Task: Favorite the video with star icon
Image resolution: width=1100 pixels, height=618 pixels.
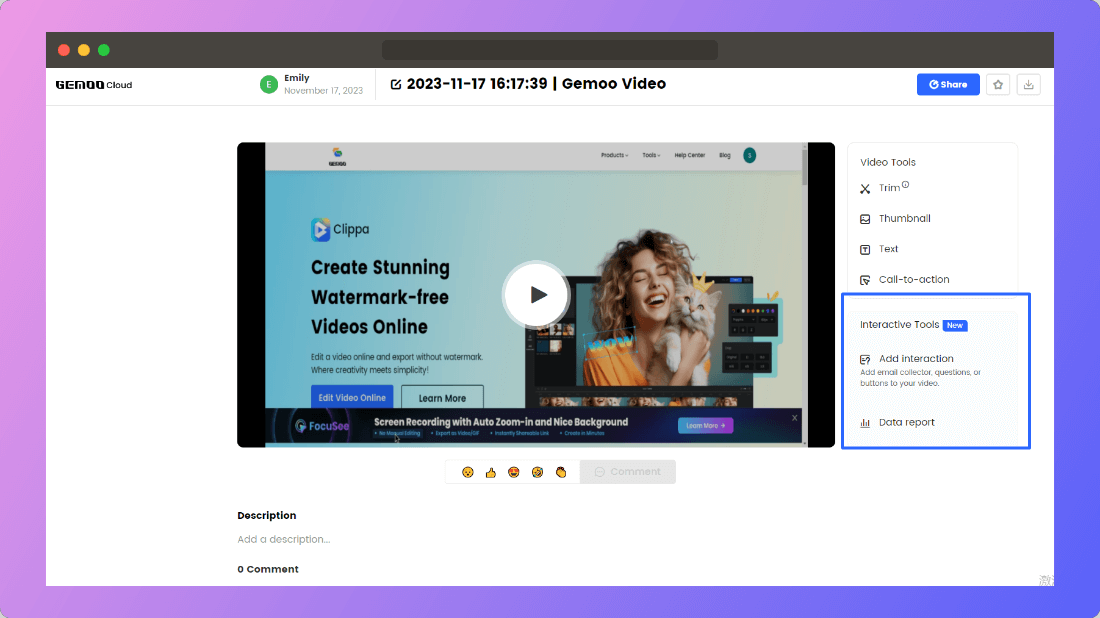Action: (x=998, y=84)
